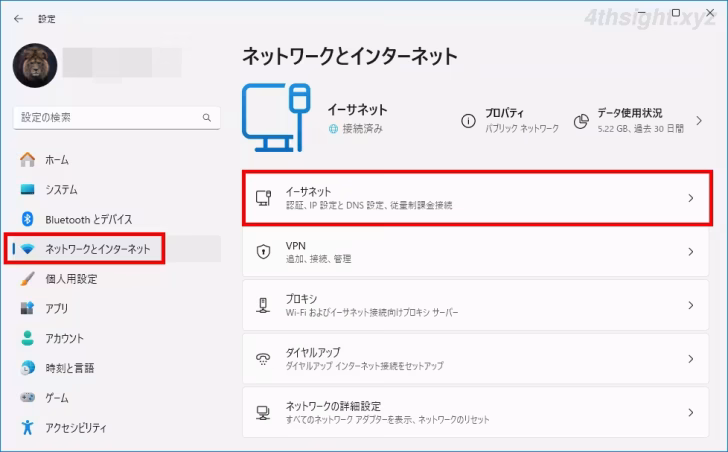The height and width of the screenshot is (452, 728).
Task: Click the network Wi-Fi shaped sidebar icon
Action: click(x=27, y=249)
